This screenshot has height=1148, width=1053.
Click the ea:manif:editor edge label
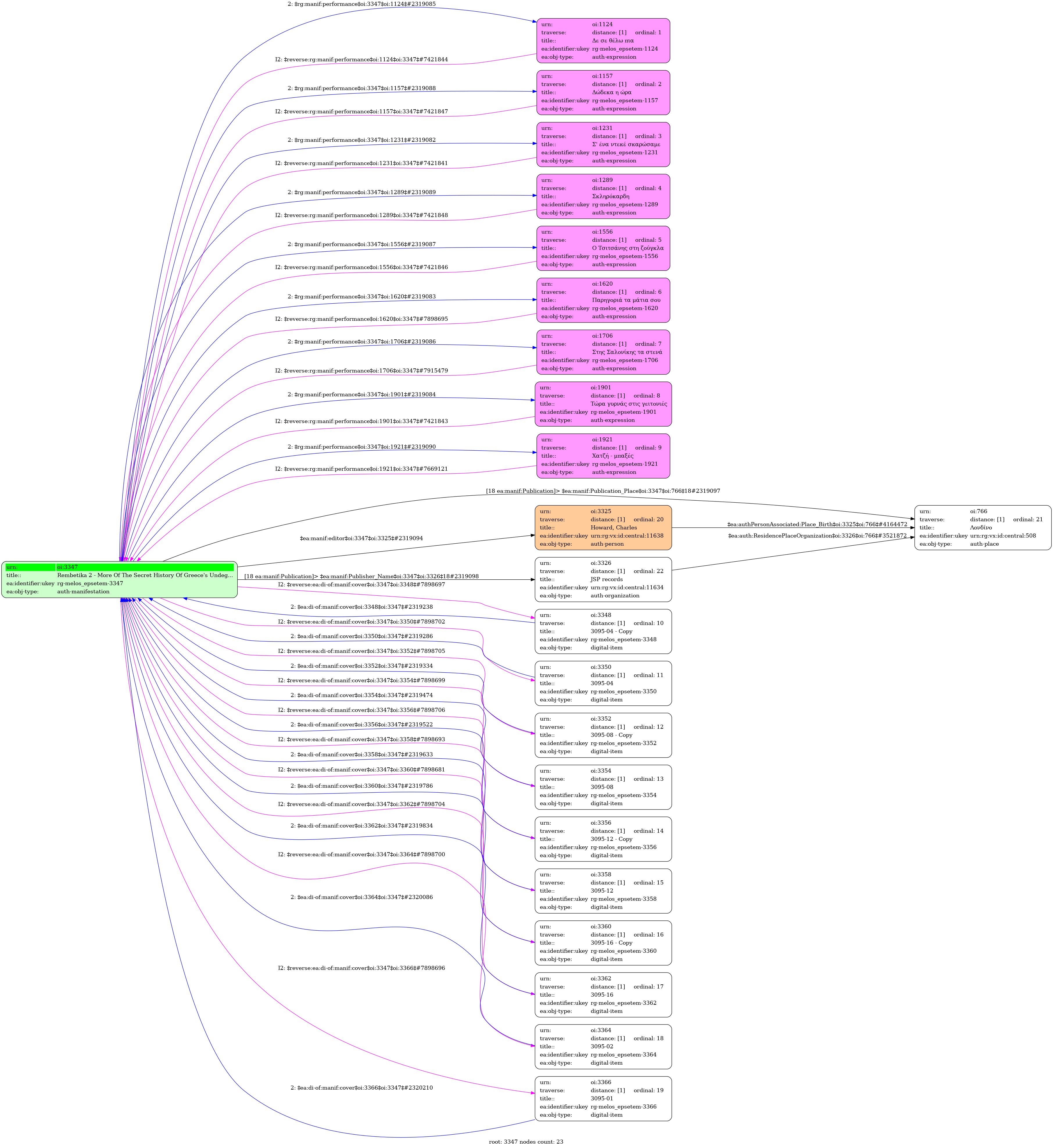click(361, 538)
